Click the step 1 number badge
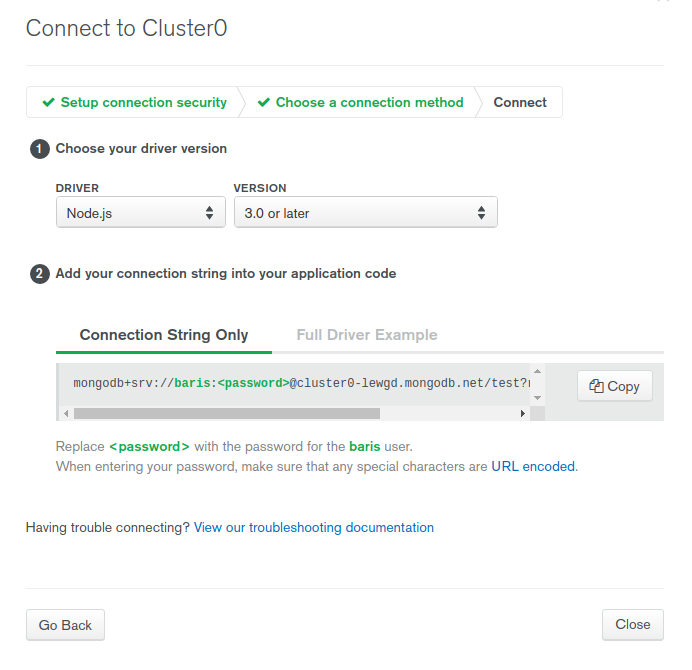The height and width of the screenshot is (670, 692). point(40,149)
